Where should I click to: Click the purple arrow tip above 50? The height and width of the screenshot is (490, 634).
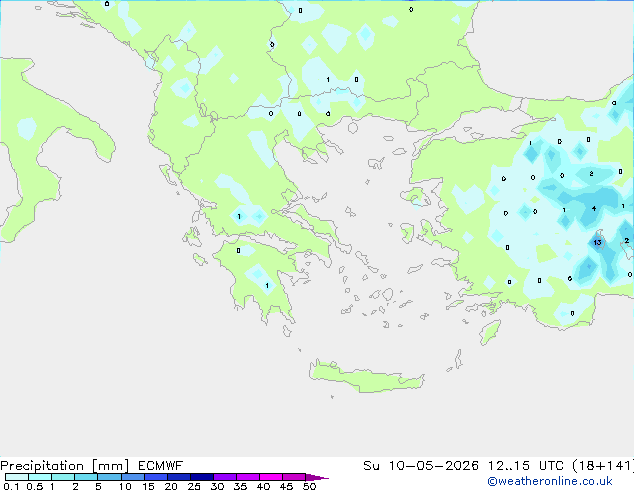pos(317,477)
